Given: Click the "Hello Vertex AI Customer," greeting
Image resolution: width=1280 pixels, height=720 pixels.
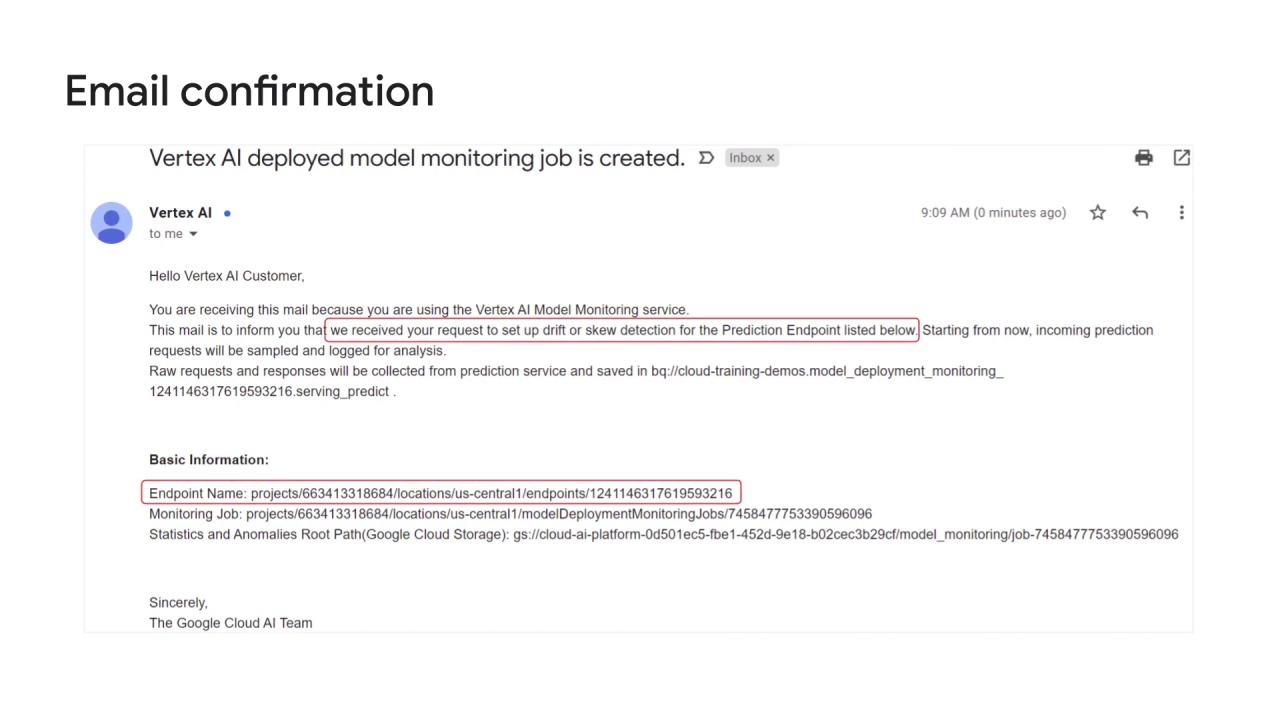Looking at the screenshot, I should tap(227, 276).
